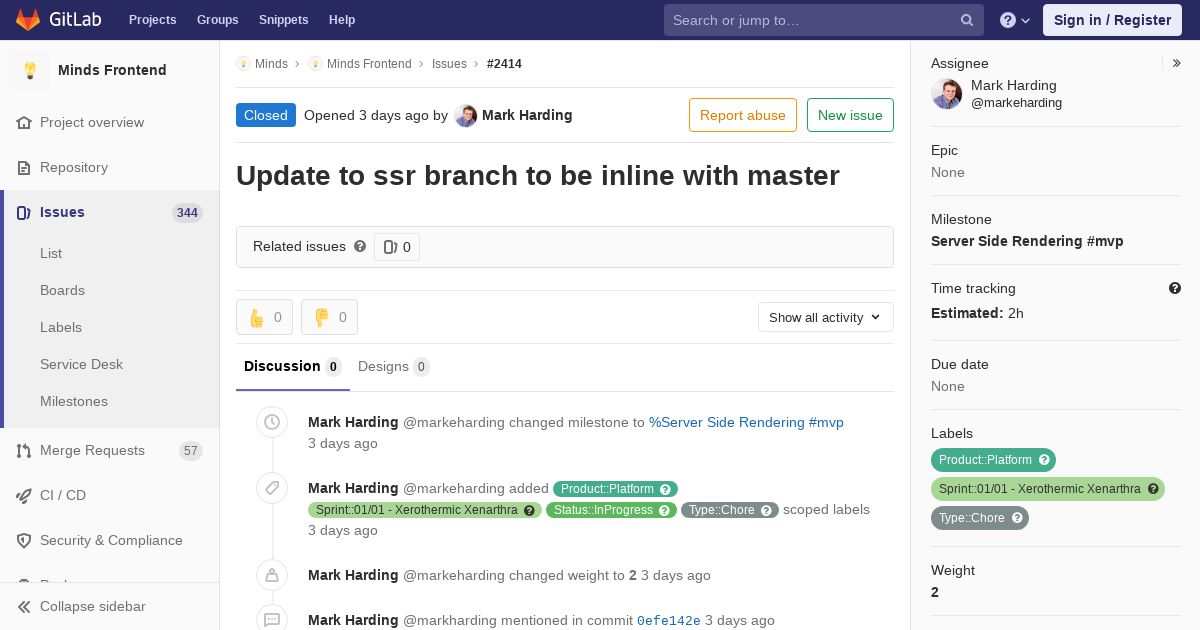1200x630 pixels.
Task: Open the Help menu item
Action: pyautogui.click(x=342, y=20)
